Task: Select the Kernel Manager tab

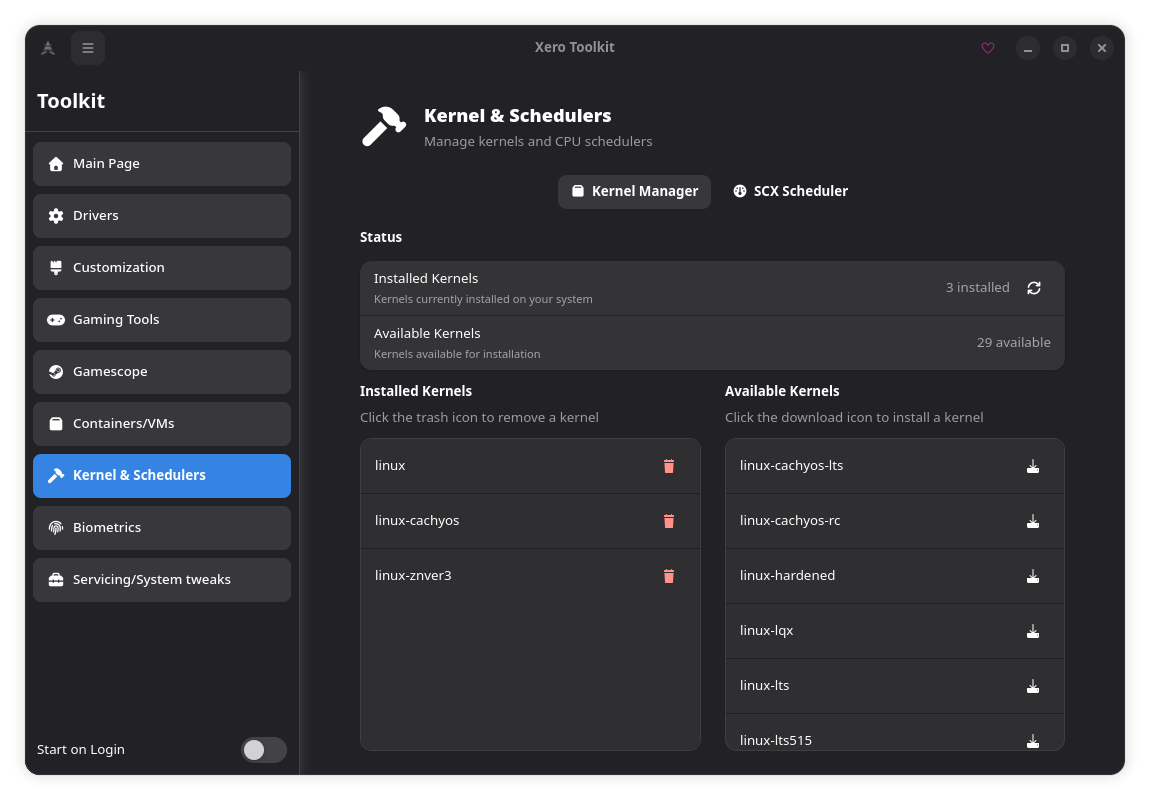Action: (634, 191)
